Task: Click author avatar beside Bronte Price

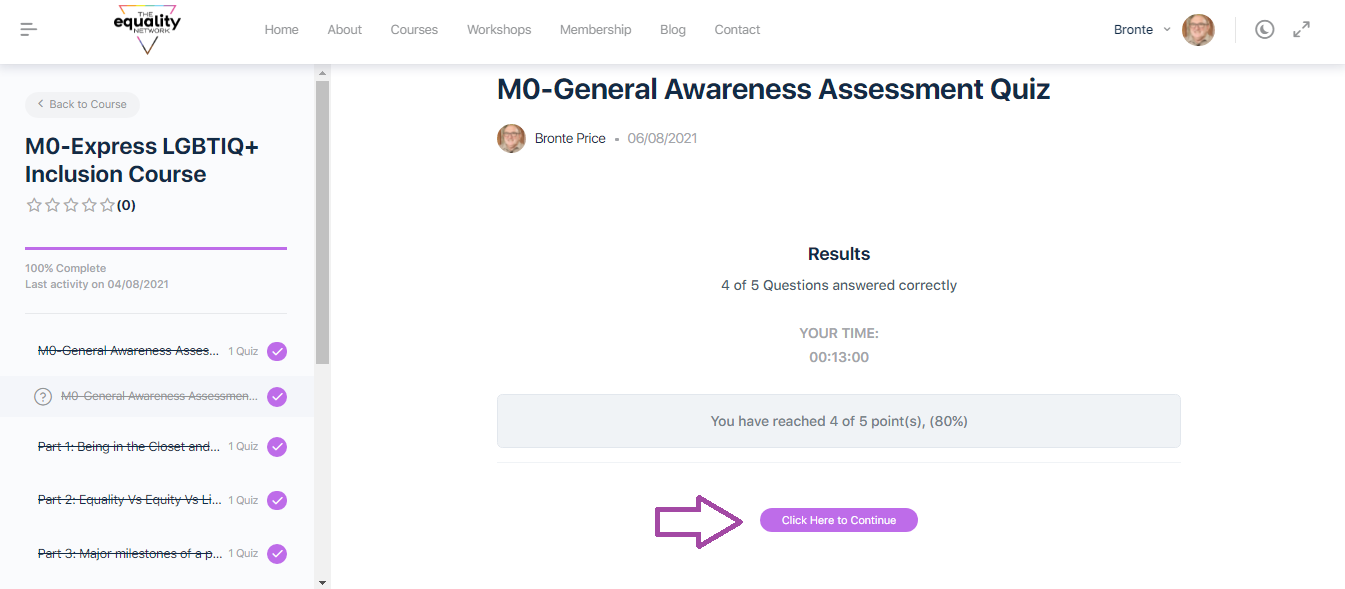Action: [x=511, y=138]
